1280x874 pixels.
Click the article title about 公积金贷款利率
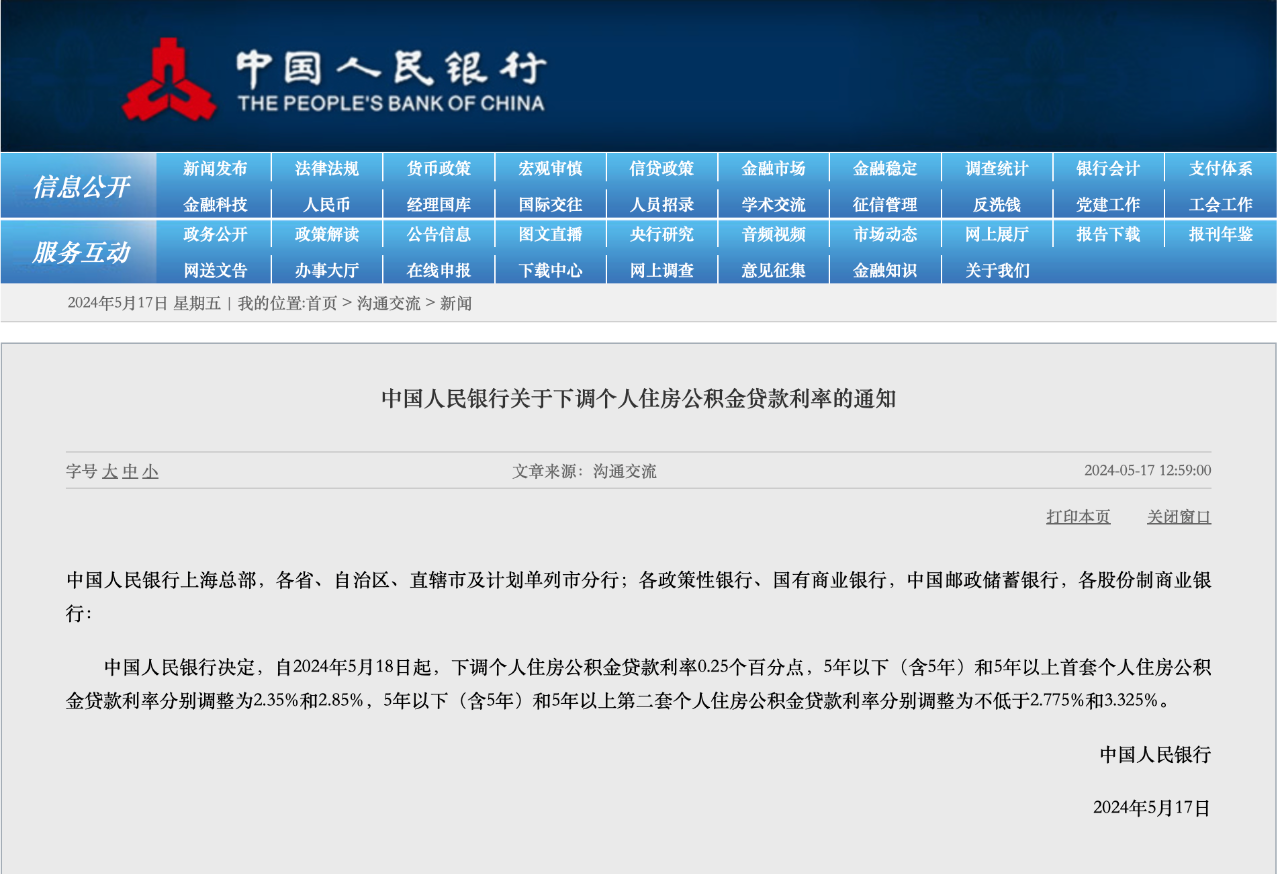click(x=639, y=399)
